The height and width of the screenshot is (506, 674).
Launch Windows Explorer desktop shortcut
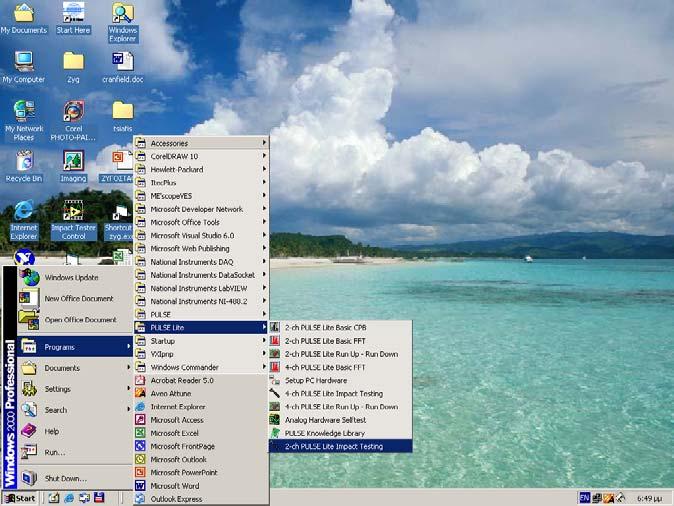point(123,22)
